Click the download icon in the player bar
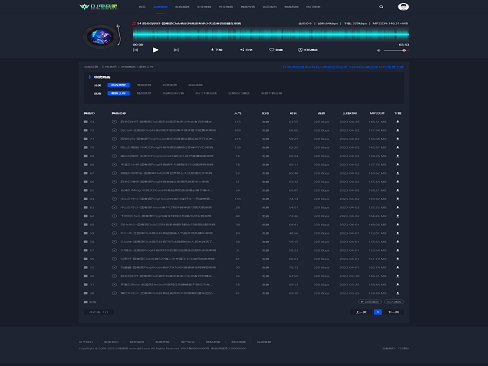This screenshot has height=366, width=488. (212, 50)
